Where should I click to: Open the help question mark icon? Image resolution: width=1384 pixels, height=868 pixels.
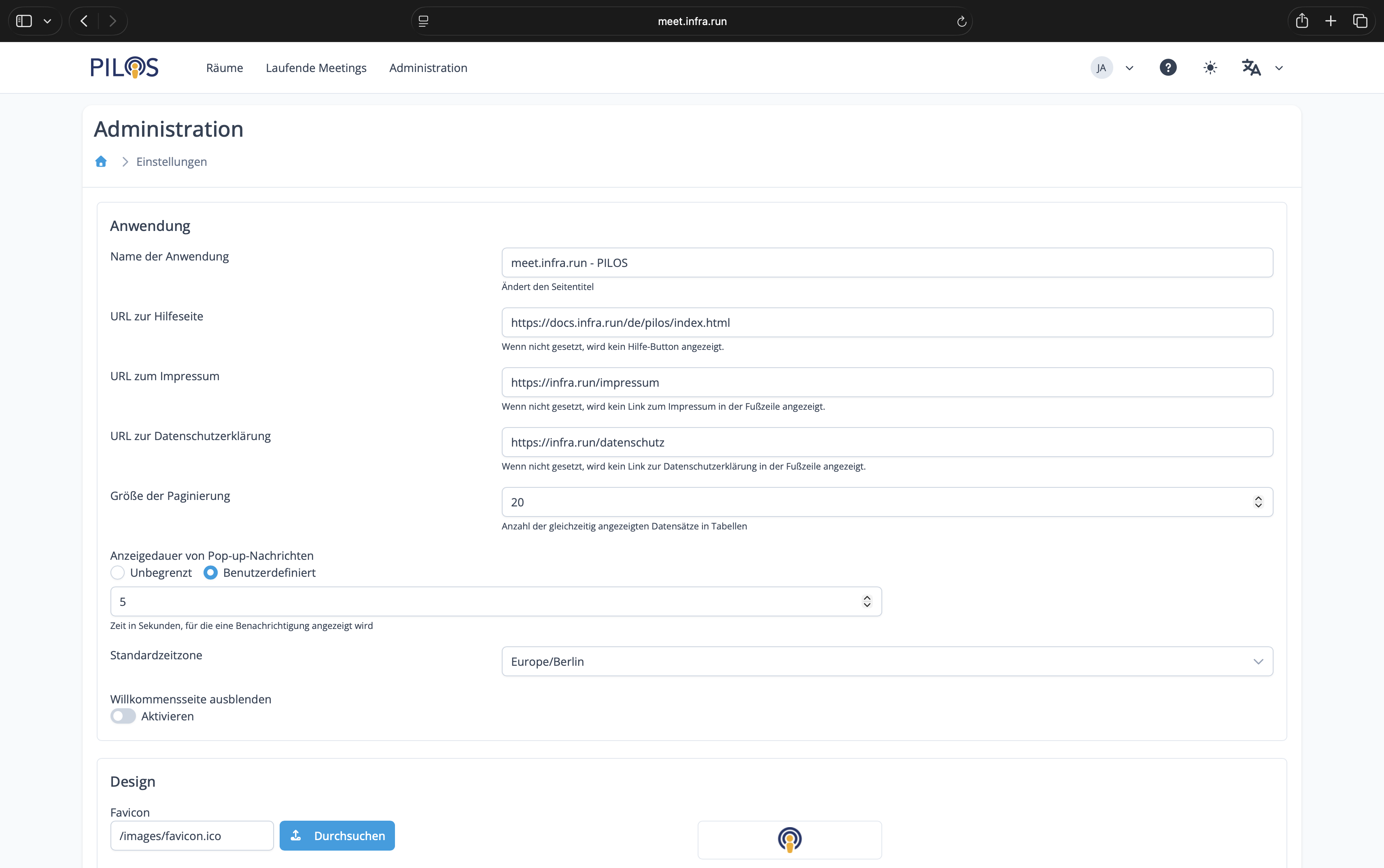1167,68
